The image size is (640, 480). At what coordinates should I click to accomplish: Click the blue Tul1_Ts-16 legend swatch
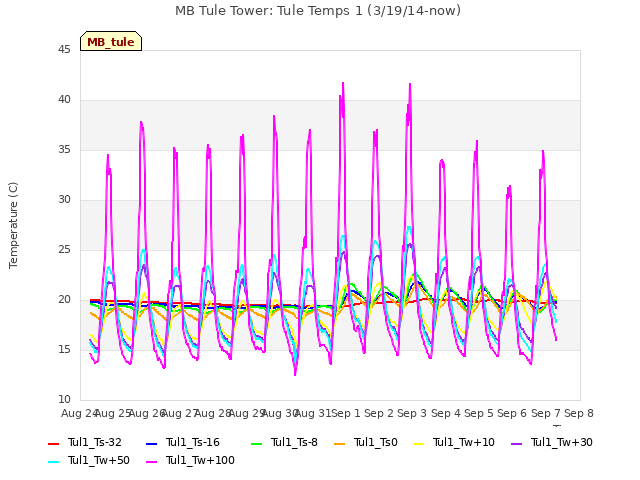[x=151, y=443]
